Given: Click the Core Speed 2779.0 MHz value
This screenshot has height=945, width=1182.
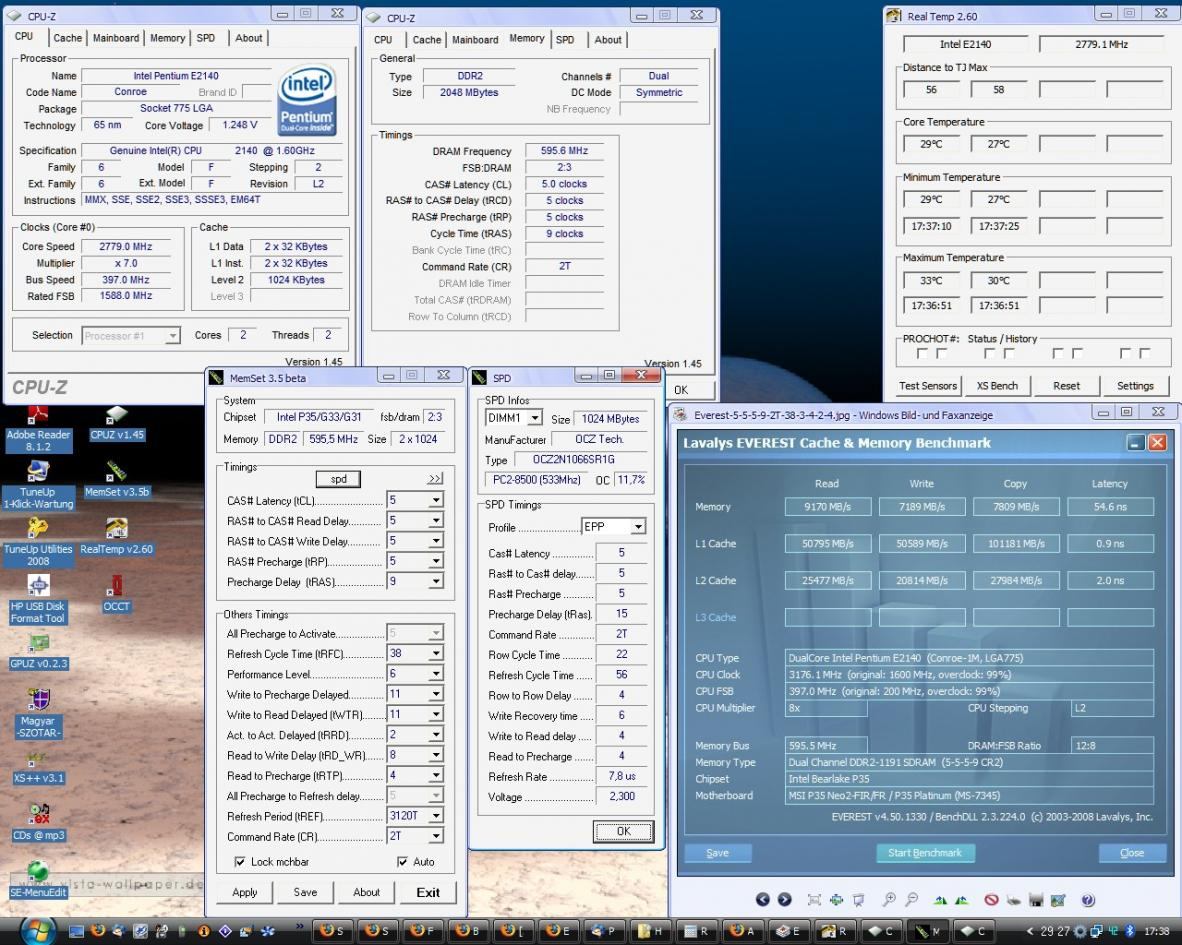Looking at the screenshot, I should [x=126, y=246].
